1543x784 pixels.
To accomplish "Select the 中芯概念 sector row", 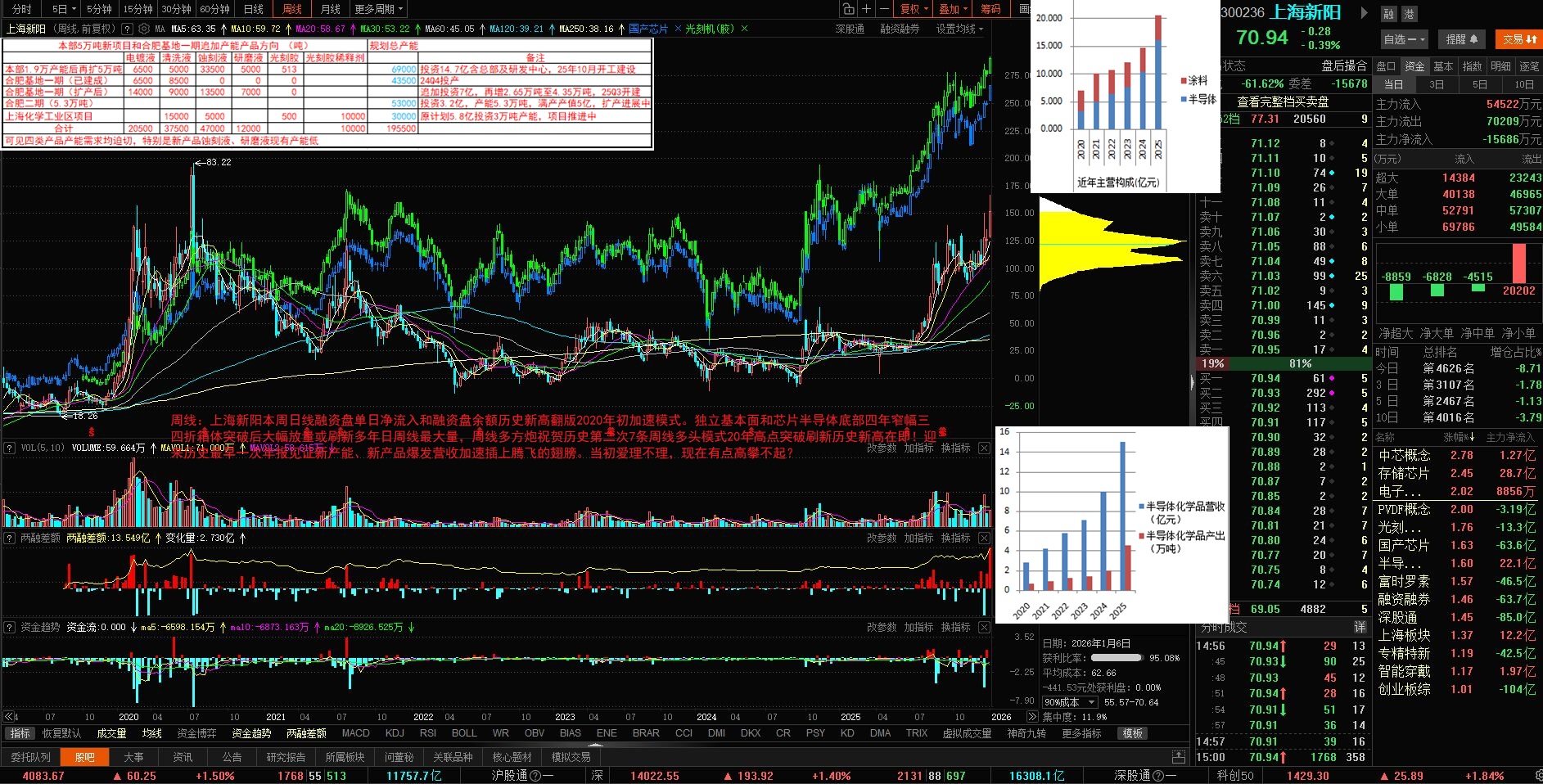I will (x=1458, y=455).
